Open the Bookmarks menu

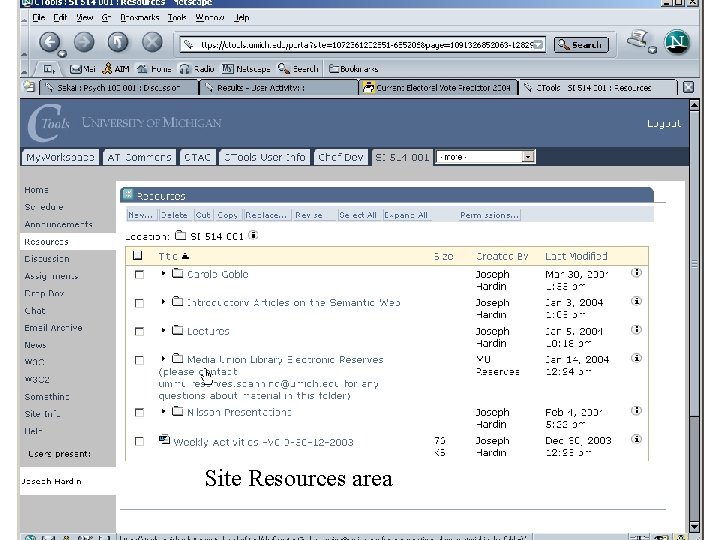click(x=140, y=17)
